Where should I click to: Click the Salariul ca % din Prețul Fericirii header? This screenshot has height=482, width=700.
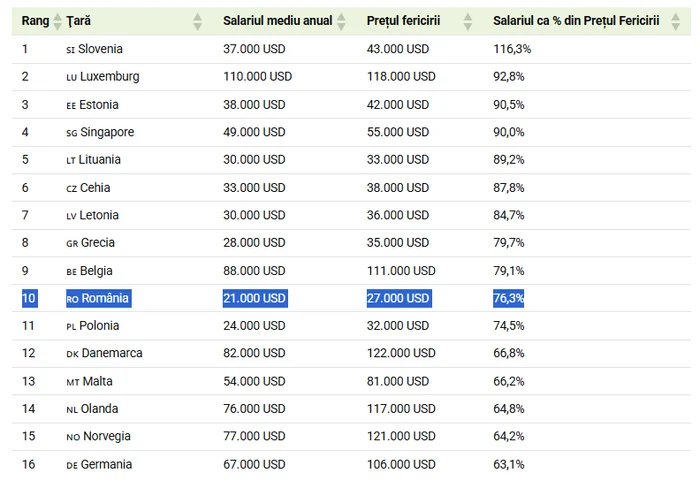coord(576,21)
